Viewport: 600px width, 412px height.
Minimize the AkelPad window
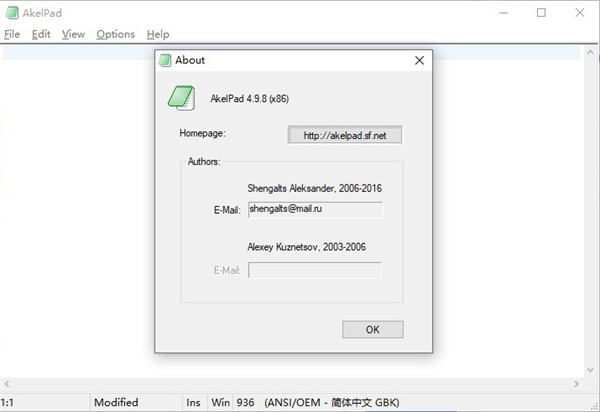(495, 13)
